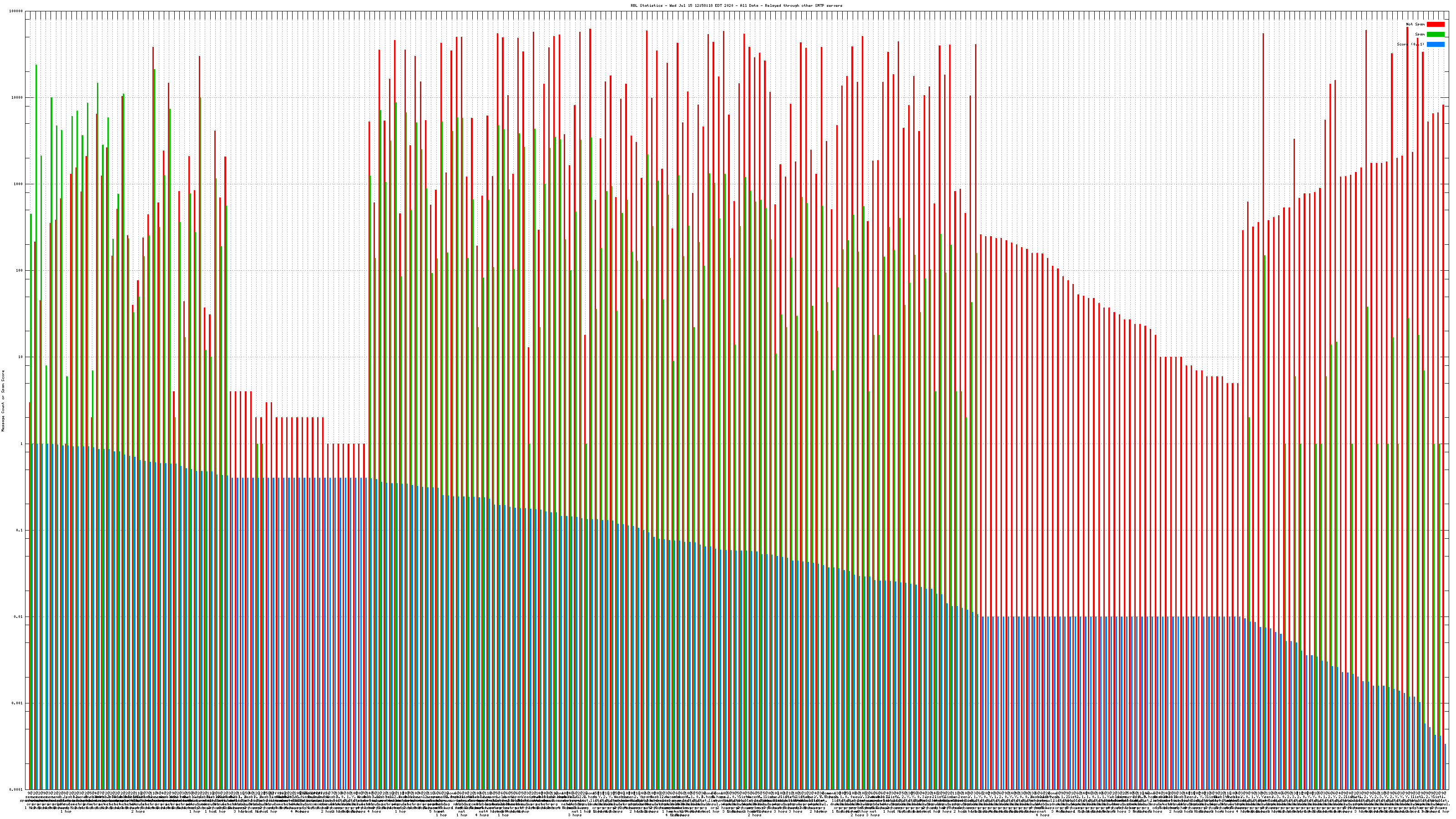Viewport: 1456px width, 819px height.
Task: Click the 0.0001 y-axis tick label
Action: coord(16,789)
